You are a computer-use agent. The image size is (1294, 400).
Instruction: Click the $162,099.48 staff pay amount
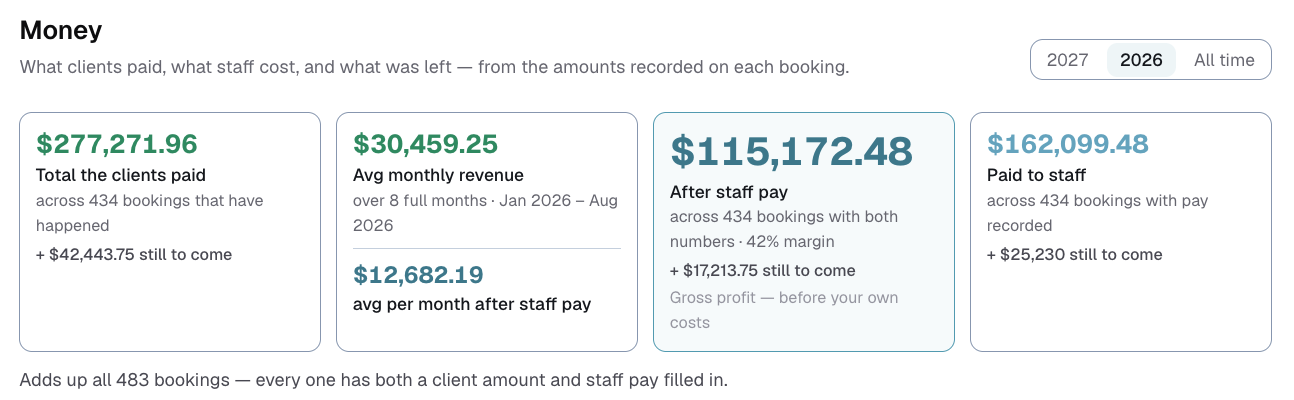point(1068,144)
